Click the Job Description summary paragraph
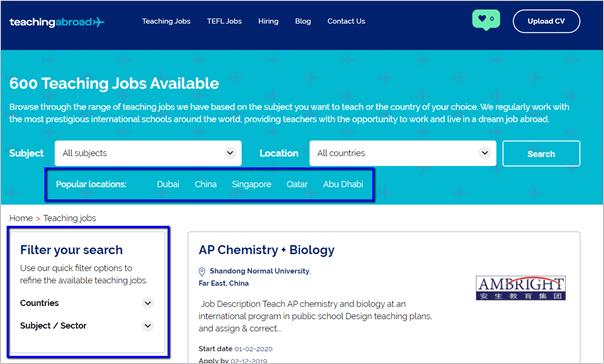604x364 pixels. point(315,316)
